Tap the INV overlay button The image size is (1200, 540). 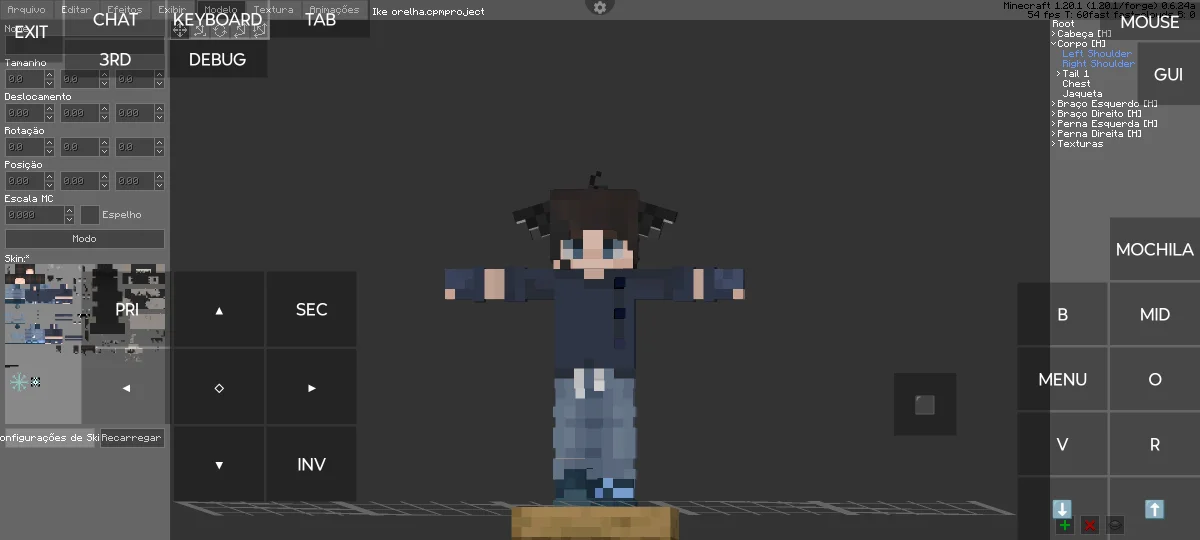click(x=312, y=465)
